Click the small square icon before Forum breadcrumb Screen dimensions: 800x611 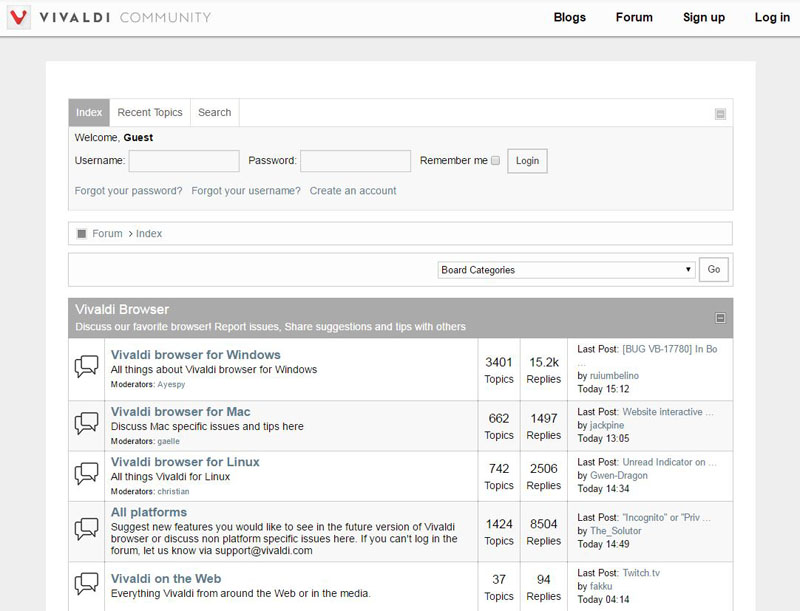81,234
